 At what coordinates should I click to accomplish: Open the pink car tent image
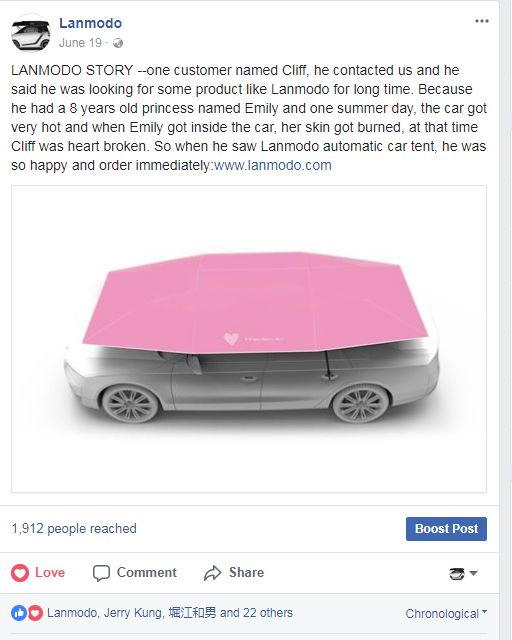point(249,339)
